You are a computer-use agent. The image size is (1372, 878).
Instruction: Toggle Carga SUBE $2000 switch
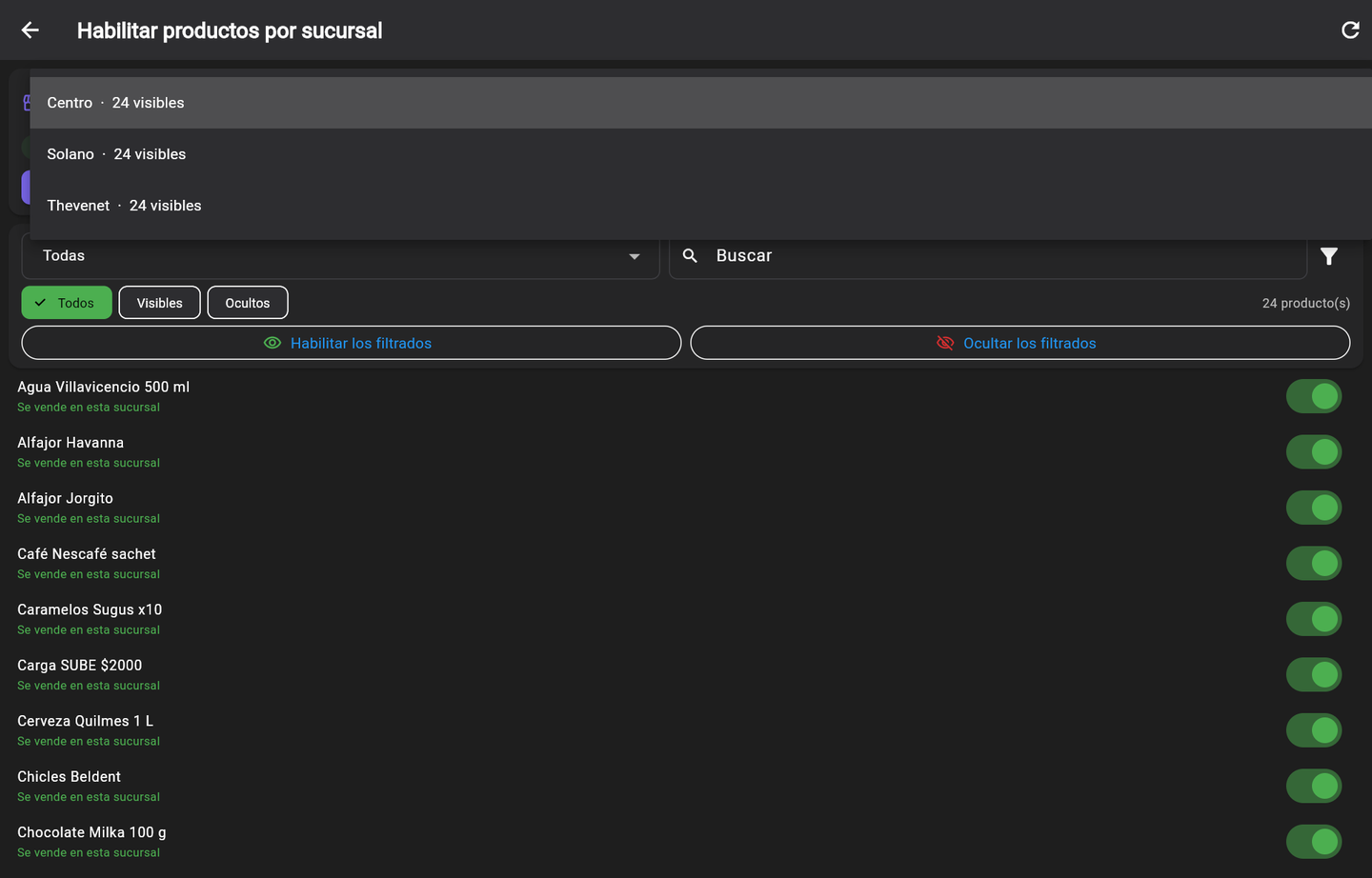point(1314,675)
